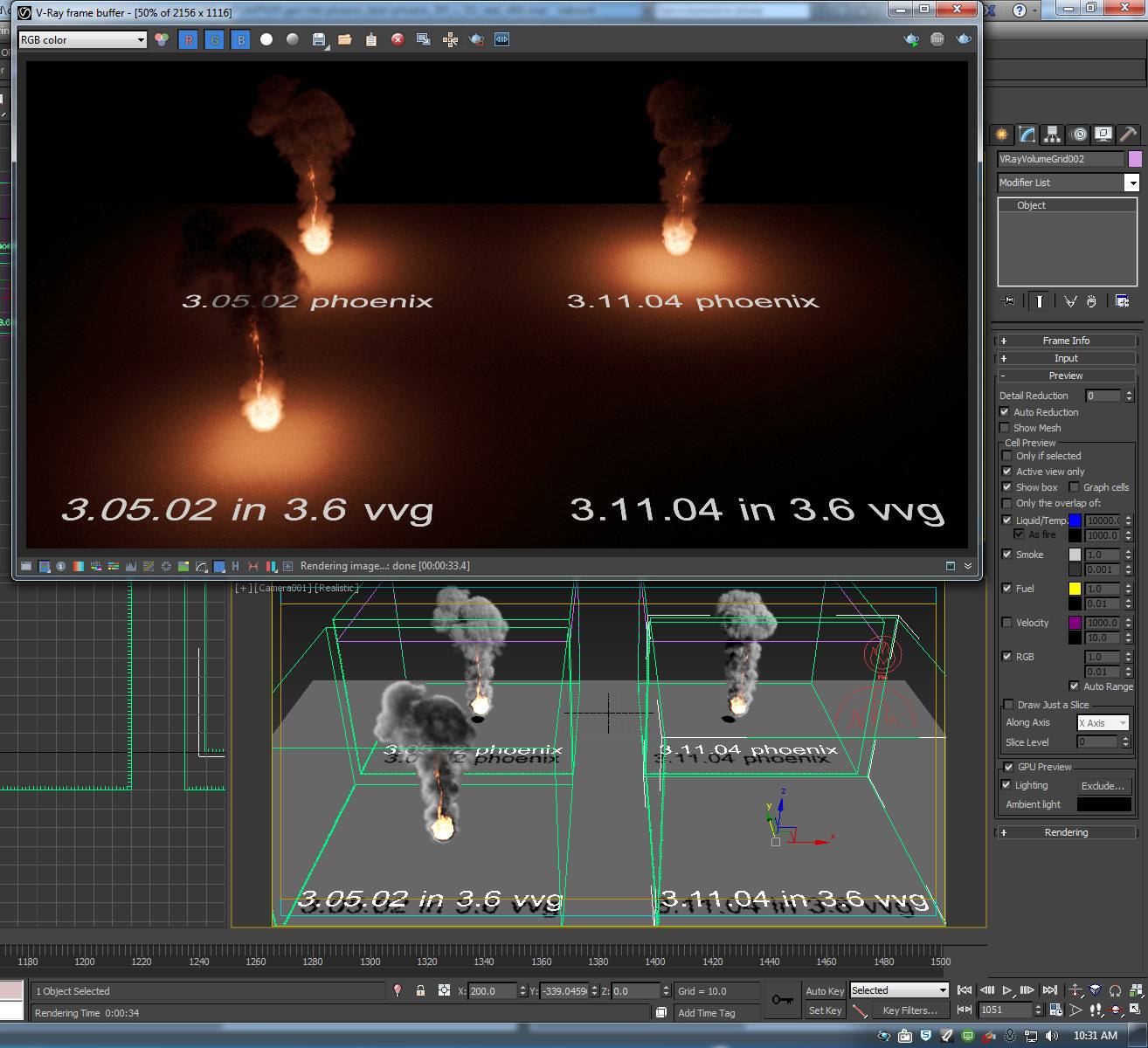1148x1048 pixels.
Task: Toggle the red channel button in frame buffer
Action: 188,40
